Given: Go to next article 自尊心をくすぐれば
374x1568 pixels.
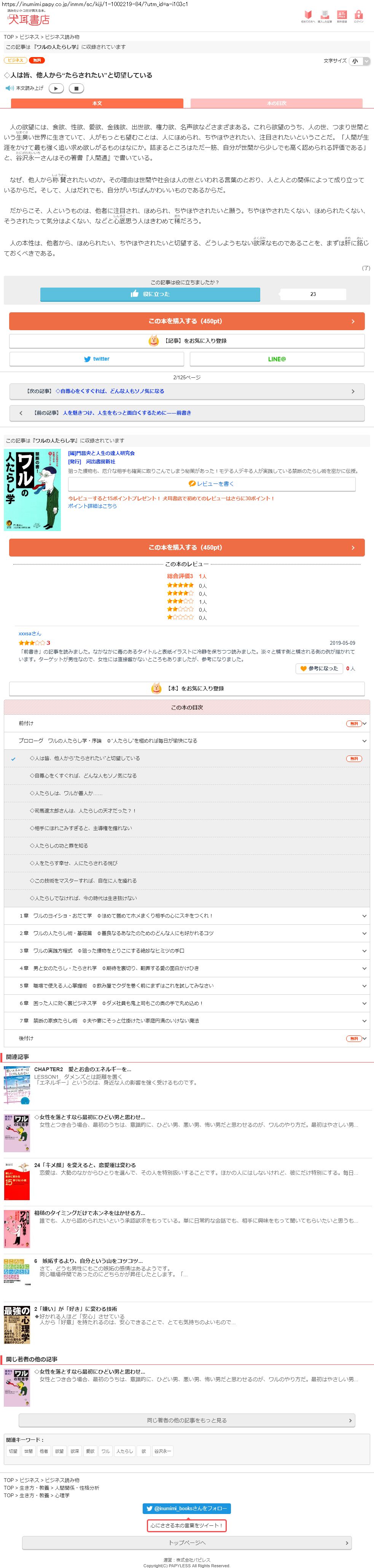Looking at the screenshot, I should point(187,391).
